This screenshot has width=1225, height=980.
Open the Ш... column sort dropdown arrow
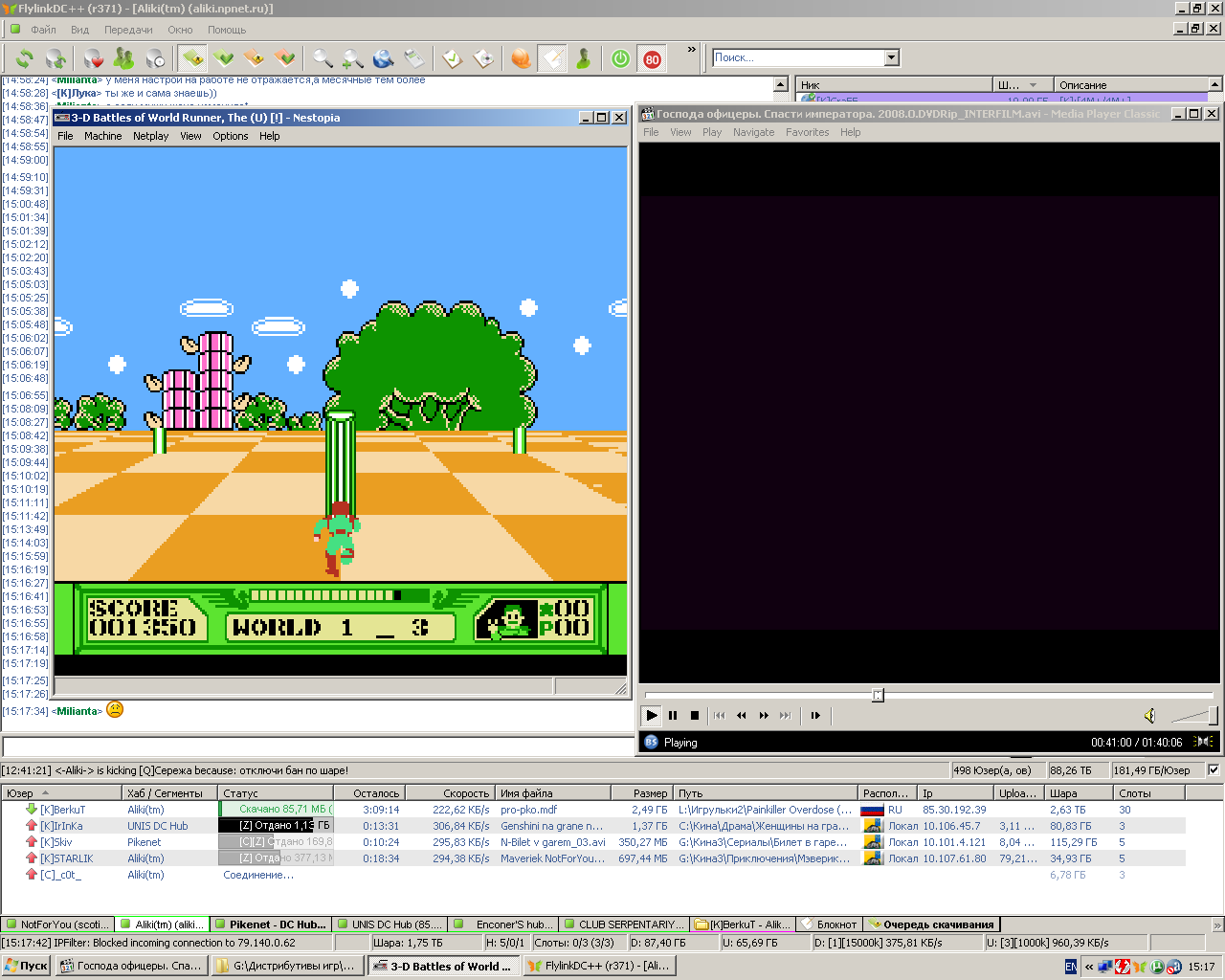pyautogui.click(x=1033, y=85)
